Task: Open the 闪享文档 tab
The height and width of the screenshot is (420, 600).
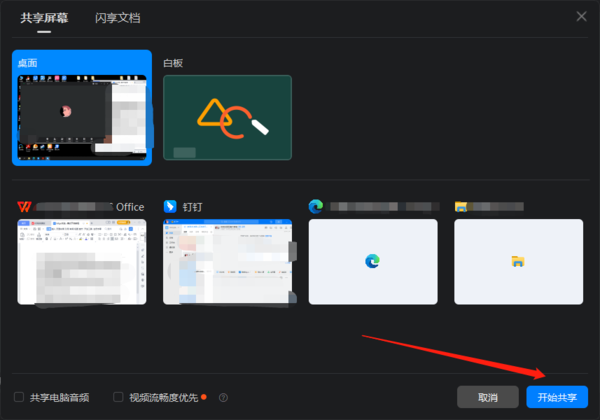Action: [117, 18]
